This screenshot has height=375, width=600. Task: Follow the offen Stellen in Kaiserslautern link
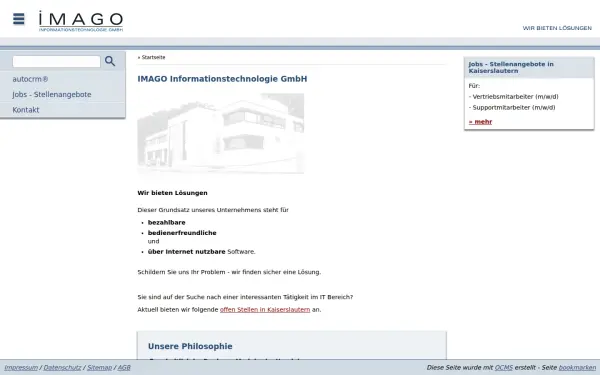[x=265, y=310]
